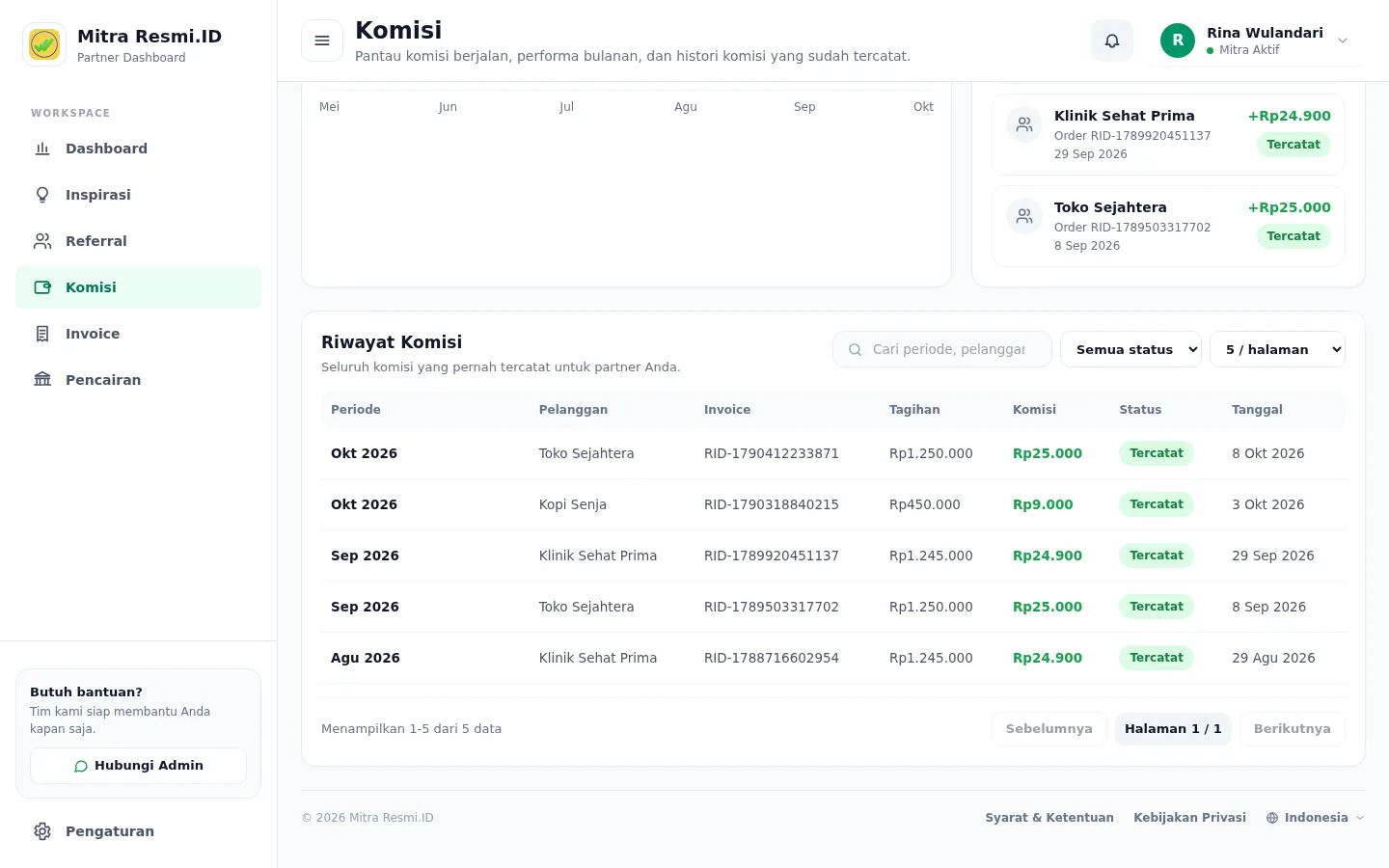The width and height of the screenshot is (1389, 868).
Task: Click the Dashboard bar chart icon
Action: coord(42,149)
